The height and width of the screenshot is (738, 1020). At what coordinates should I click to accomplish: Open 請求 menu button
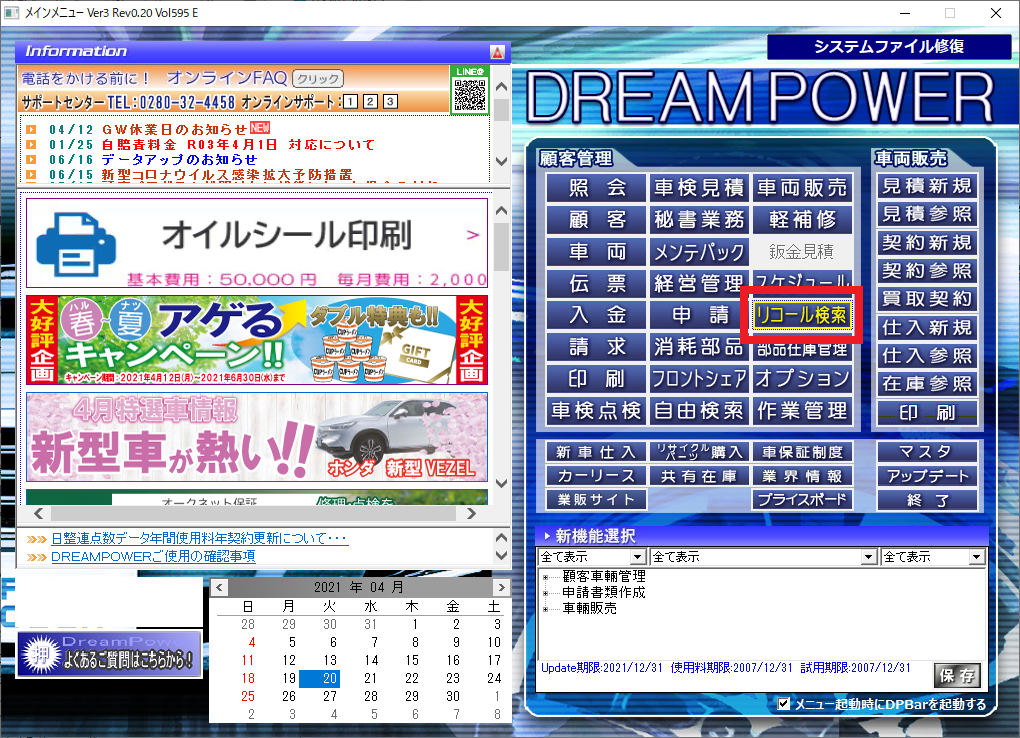597,348
